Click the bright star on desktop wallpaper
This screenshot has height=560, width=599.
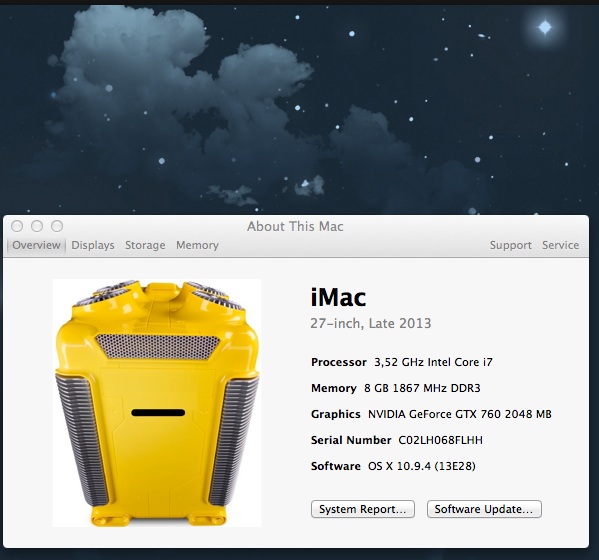tap(545, 27)
